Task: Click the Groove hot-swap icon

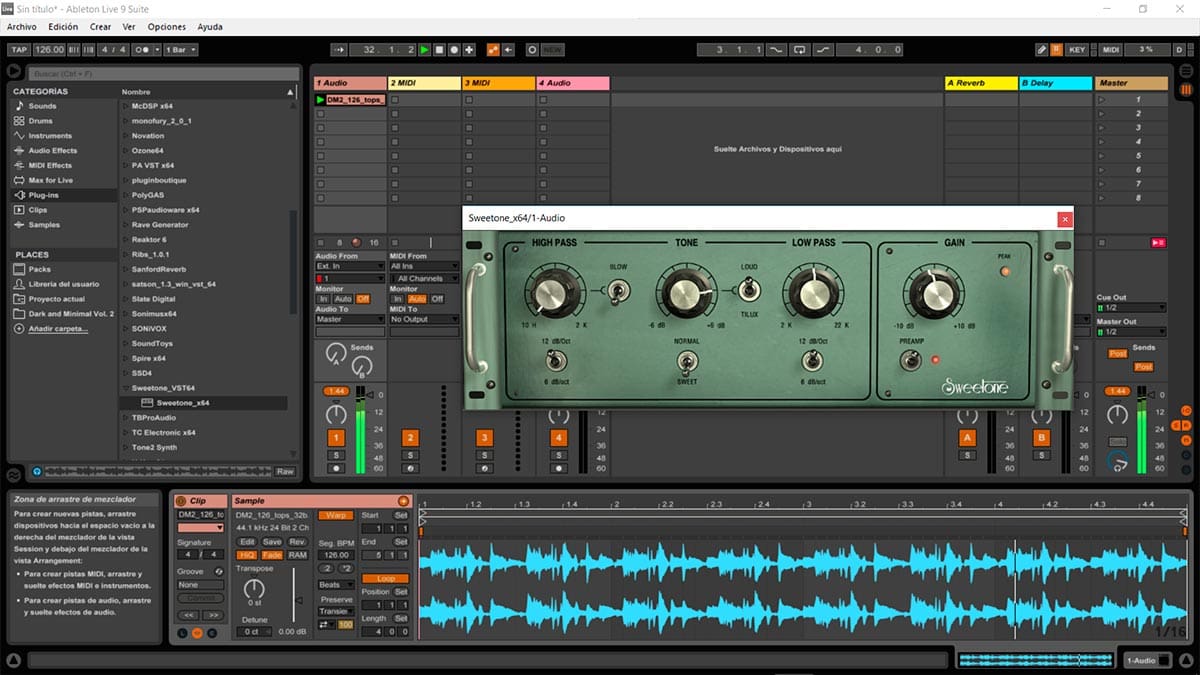Action: click(219, 571)
